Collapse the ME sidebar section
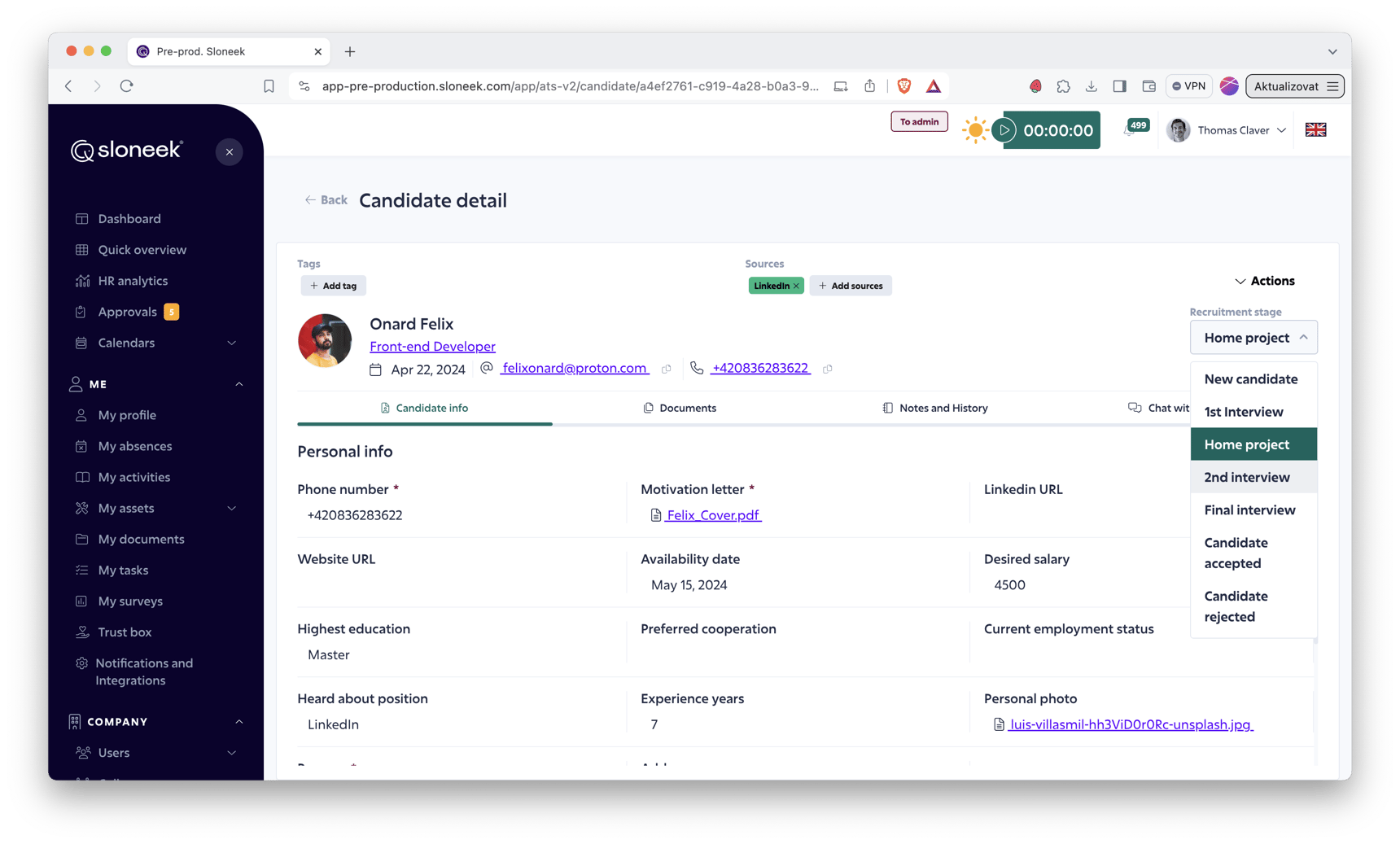The width and height of the screenshot is (1400, 844). pos(239,384)
